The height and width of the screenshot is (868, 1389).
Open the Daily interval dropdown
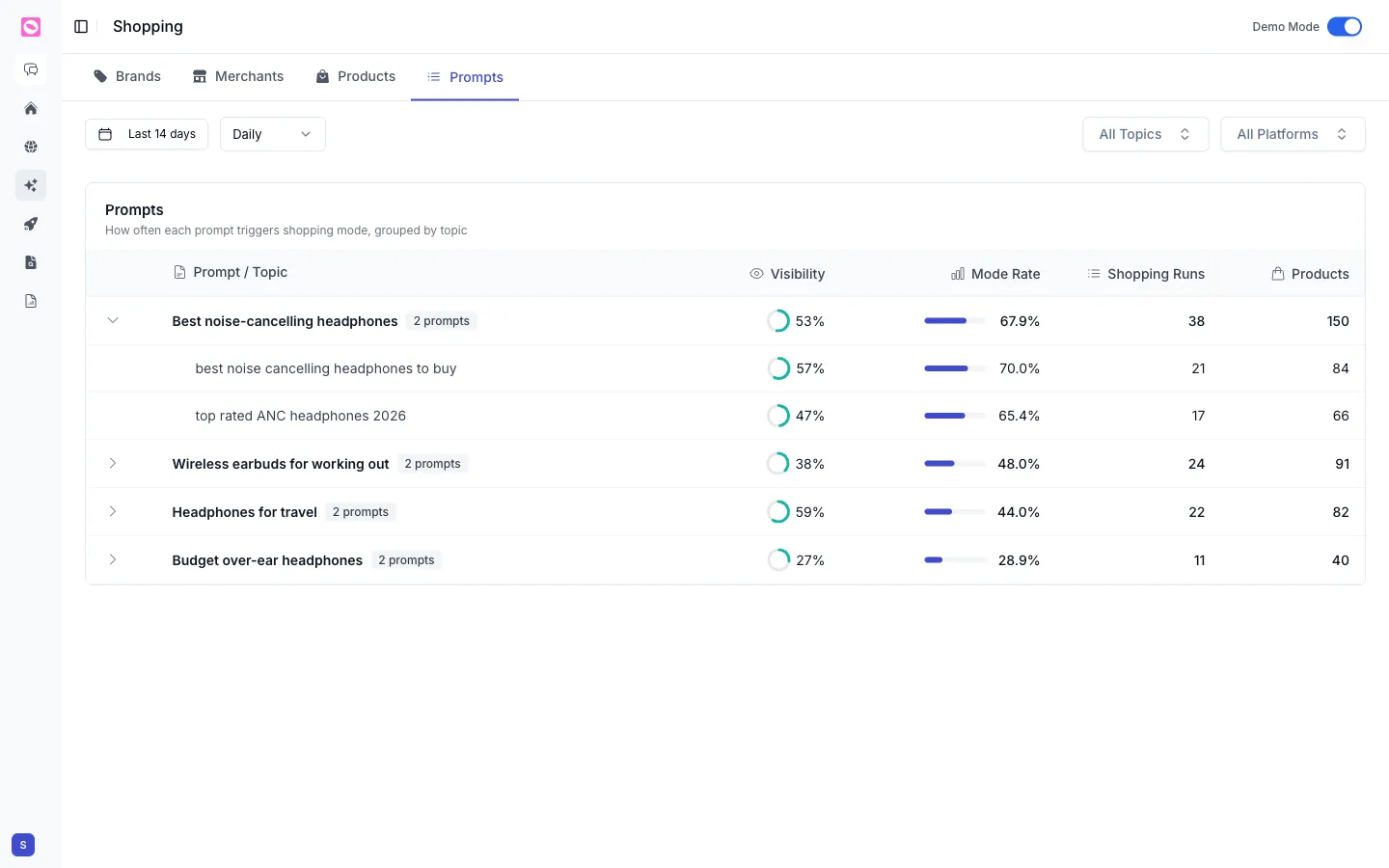tap(273, 134)
